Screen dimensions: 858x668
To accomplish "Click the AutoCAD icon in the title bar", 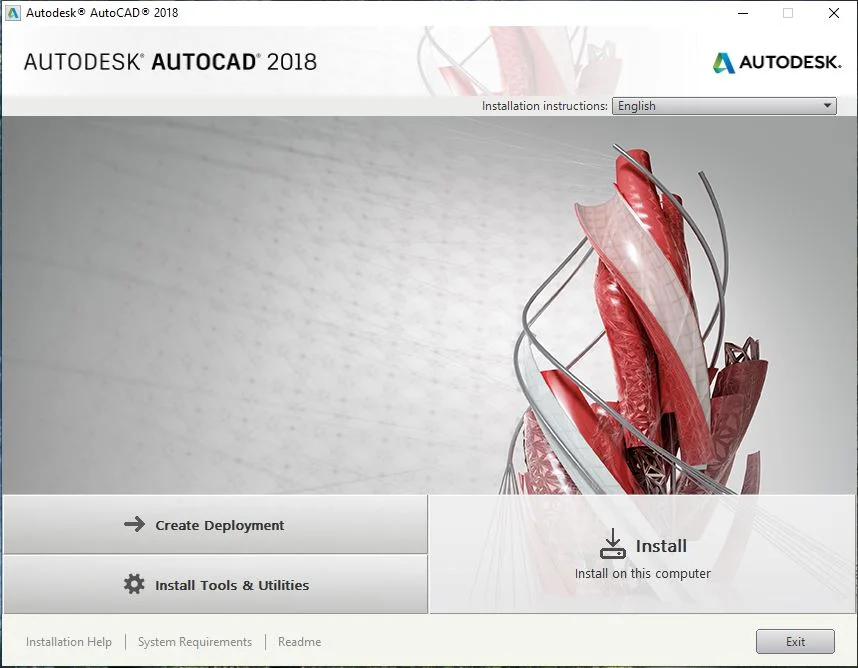I will click(12, 12).
